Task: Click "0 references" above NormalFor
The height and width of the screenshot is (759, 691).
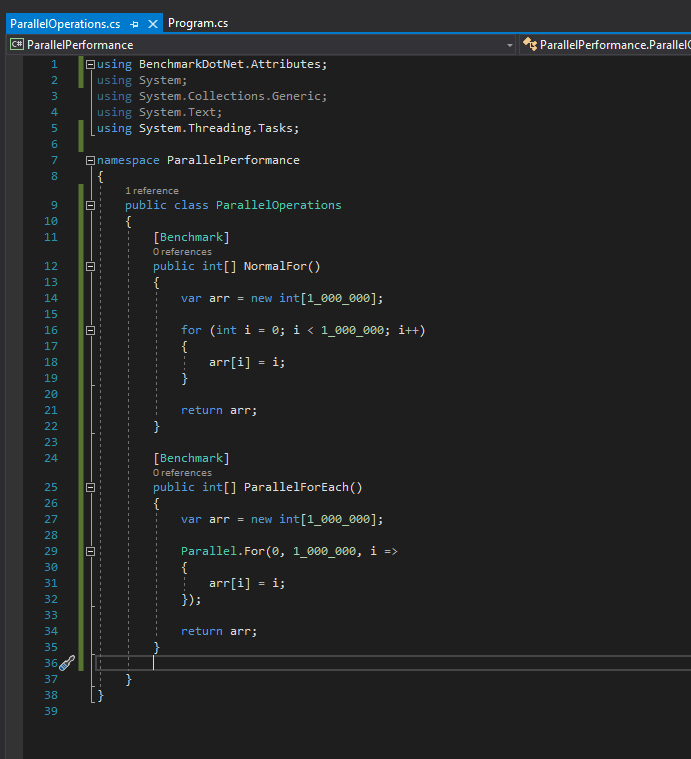Action: (x=182, y=252)
